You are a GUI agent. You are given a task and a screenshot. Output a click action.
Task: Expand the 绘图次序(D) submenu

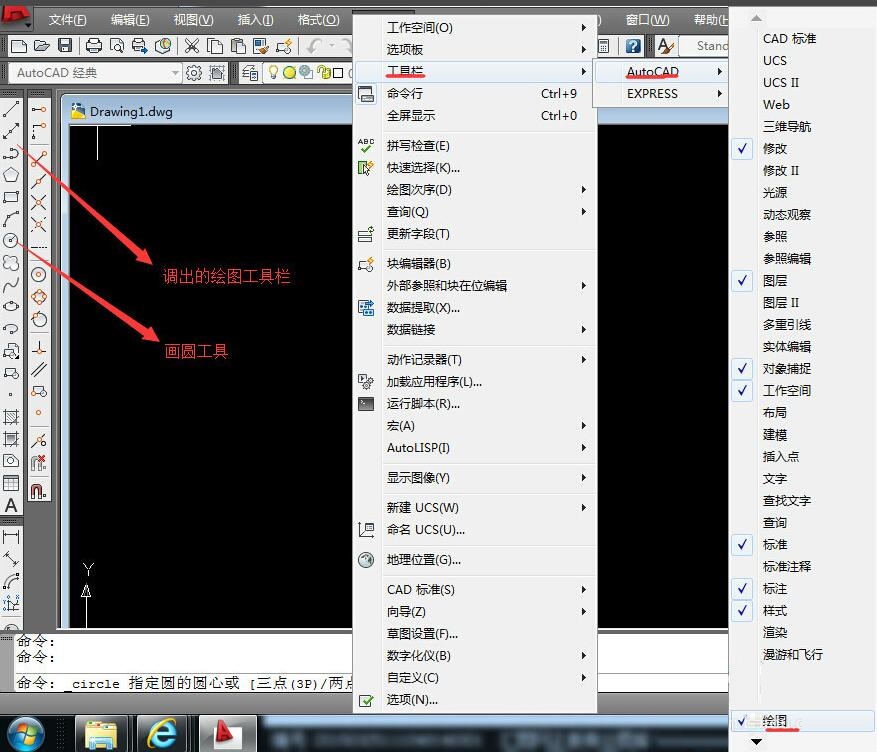coord(474,190)
